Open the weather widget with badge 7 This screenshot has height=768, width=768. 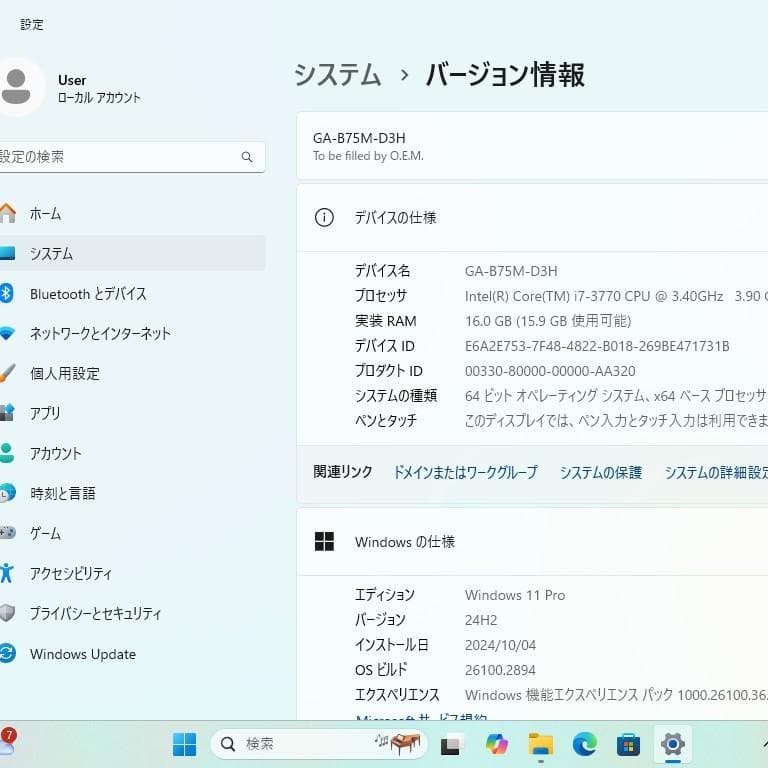point(7,742)
